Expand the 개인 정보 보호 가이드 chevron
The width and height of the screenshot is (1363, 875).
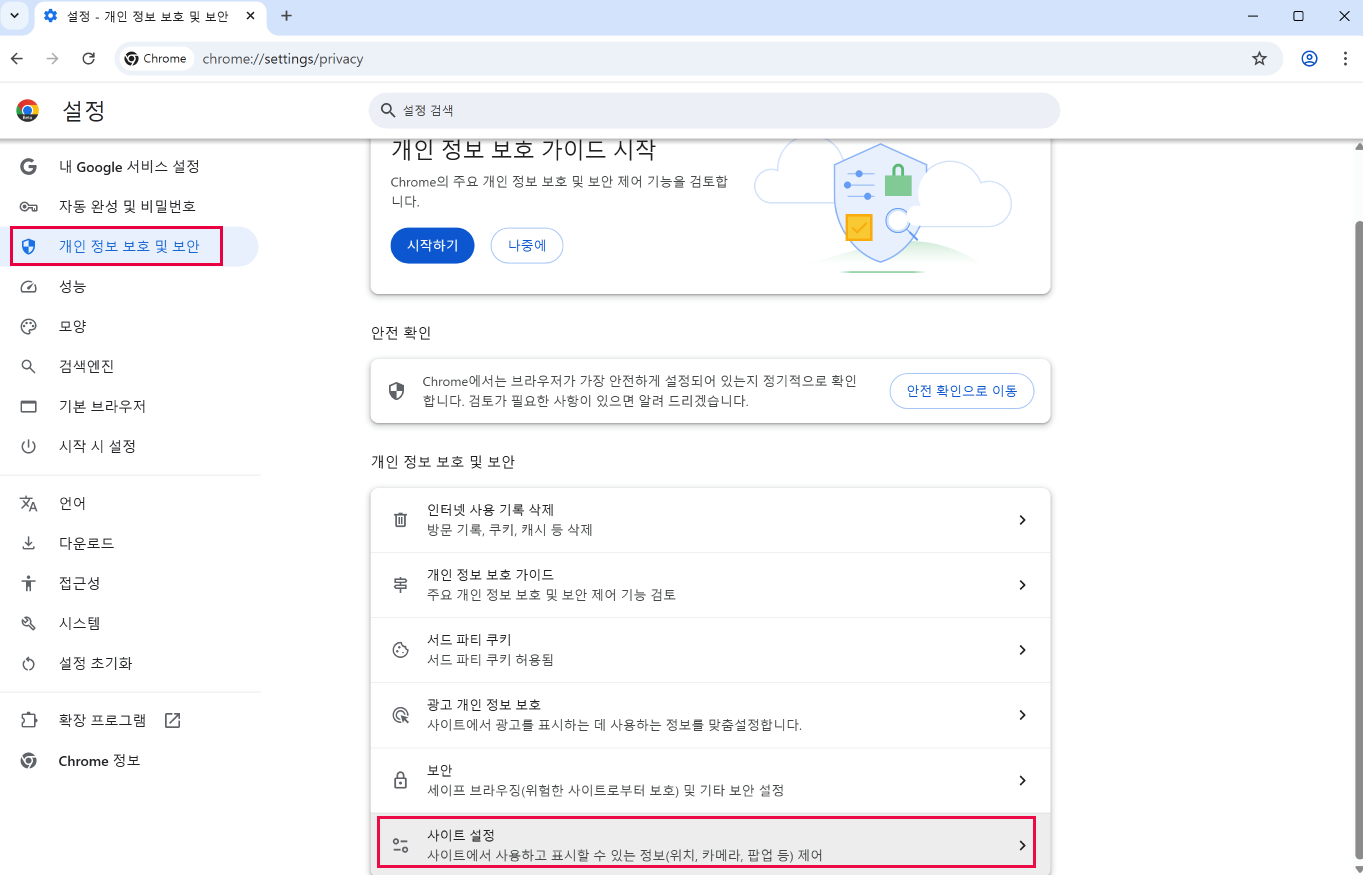coord(1021,585)
